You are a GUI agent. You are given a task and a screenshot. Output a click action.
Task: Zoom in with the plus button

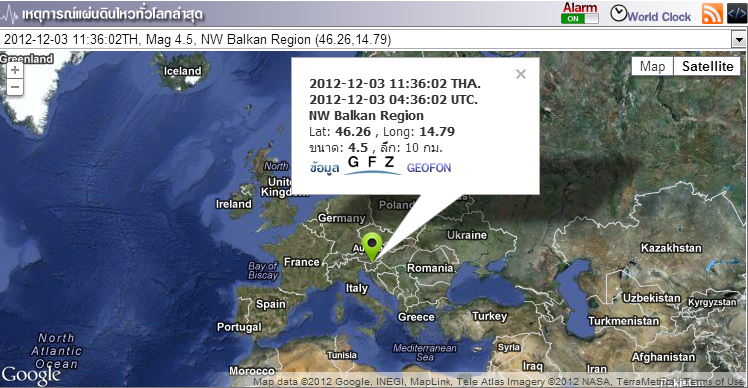click(x=15, y=70)
